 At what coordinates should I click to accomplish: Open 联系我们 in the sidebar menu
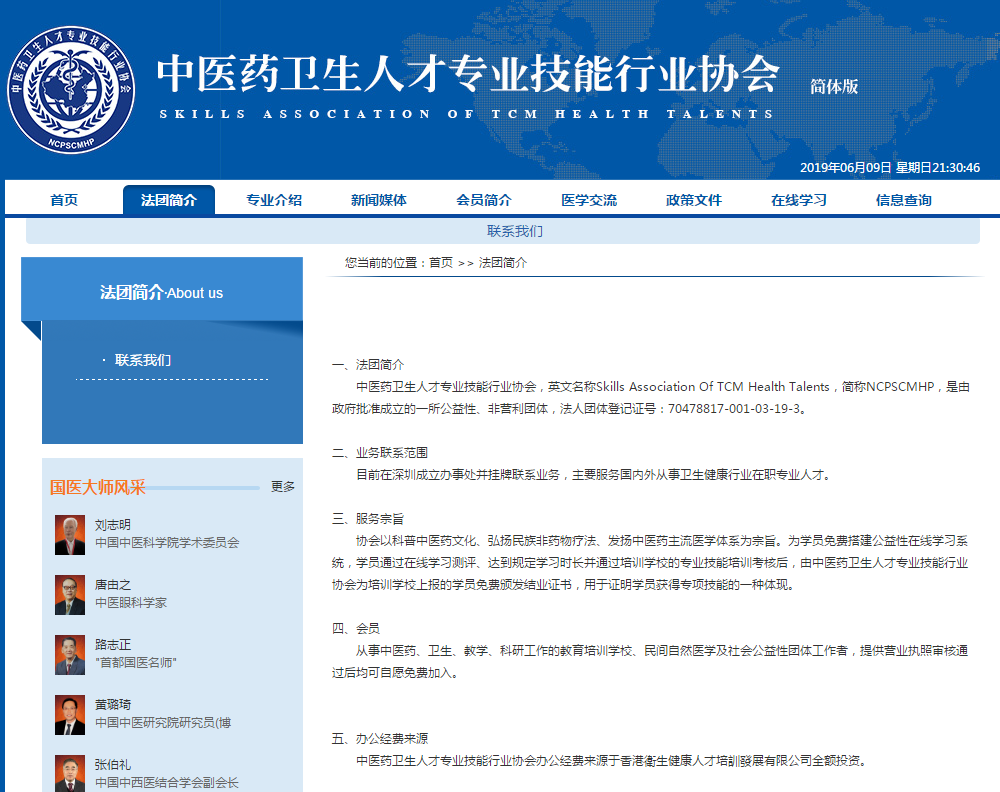(x=143, y=360)
